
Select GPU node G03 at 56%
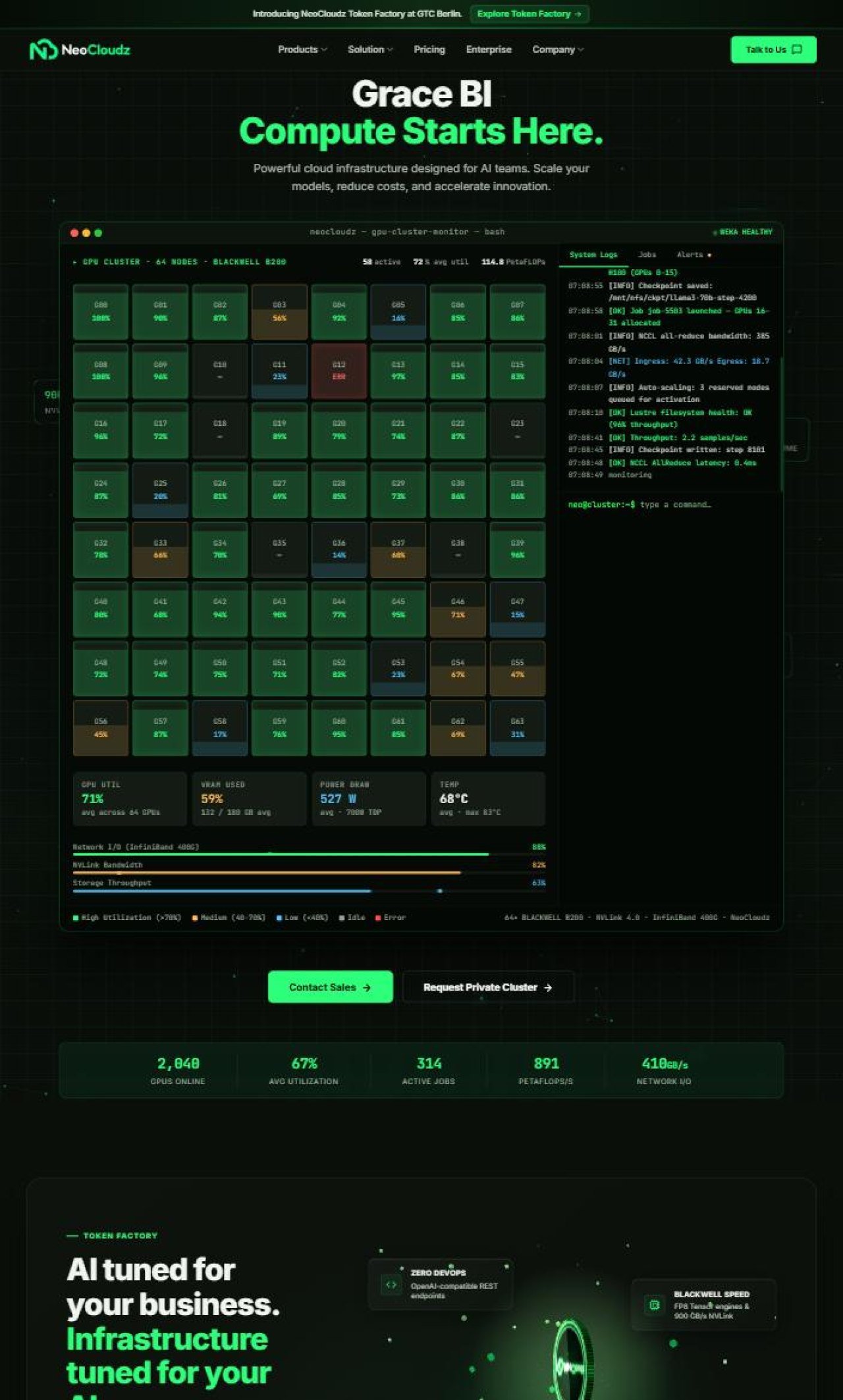(x=279, y=311)
